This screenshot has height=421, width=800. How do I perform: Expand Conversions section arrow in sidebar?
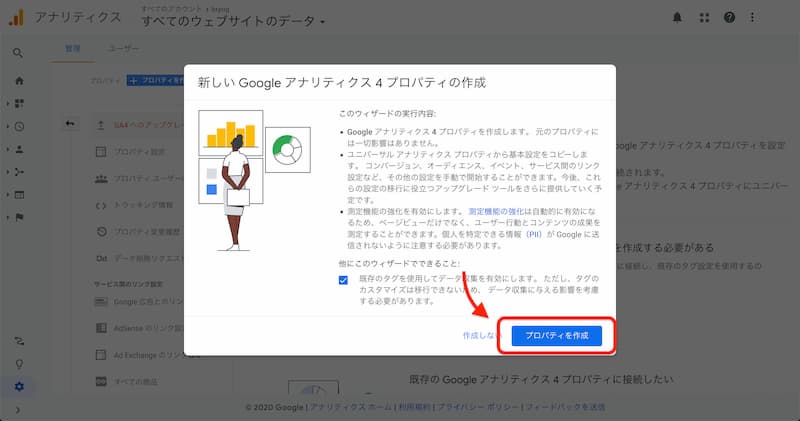pos(8,217)
